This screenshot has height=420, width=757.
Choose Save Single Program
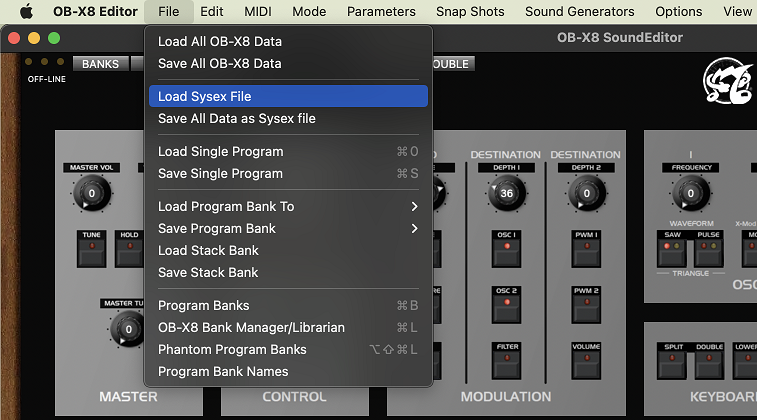(288, 173)
